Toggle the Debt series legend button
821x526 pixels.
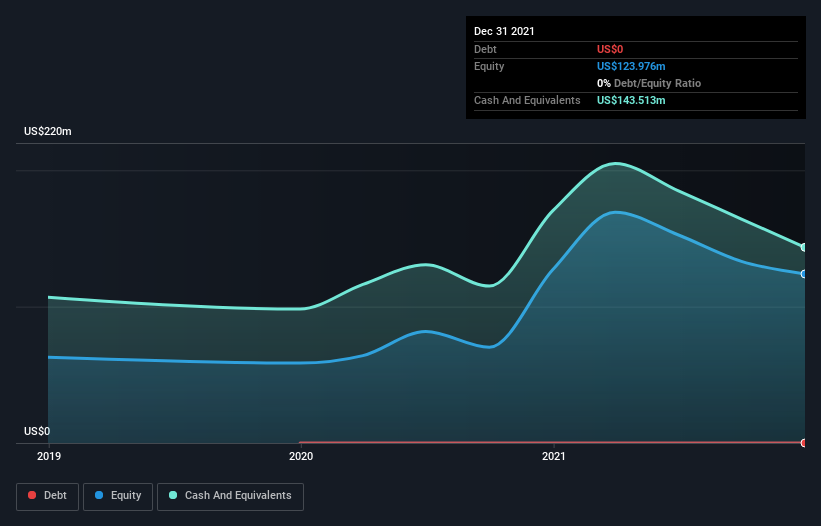coord(47,496)
